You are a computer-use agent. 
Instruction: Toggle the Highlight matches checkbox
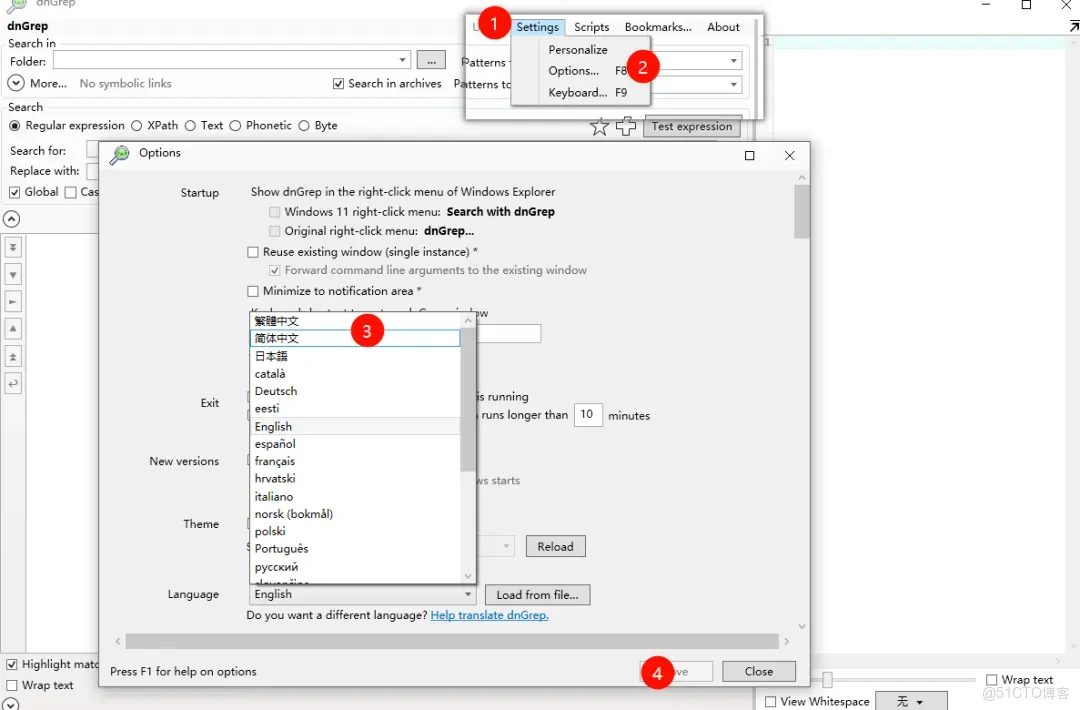click(x=12, y=665)
